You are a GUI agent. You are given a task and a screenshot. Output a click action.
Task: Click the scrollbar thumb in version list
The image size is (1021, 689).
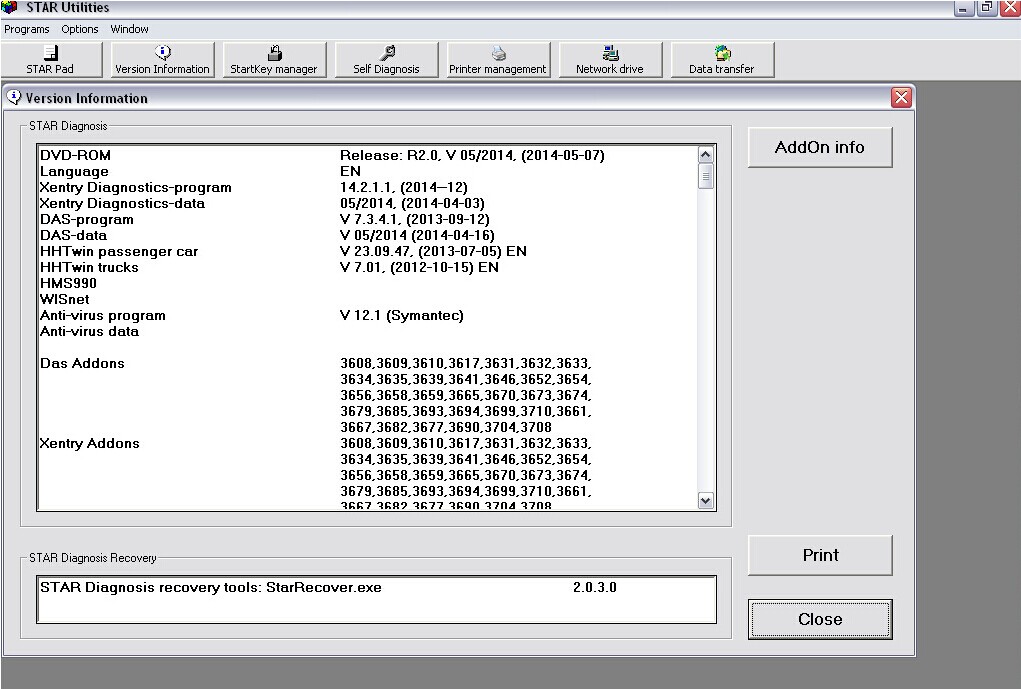click(706, 176)
